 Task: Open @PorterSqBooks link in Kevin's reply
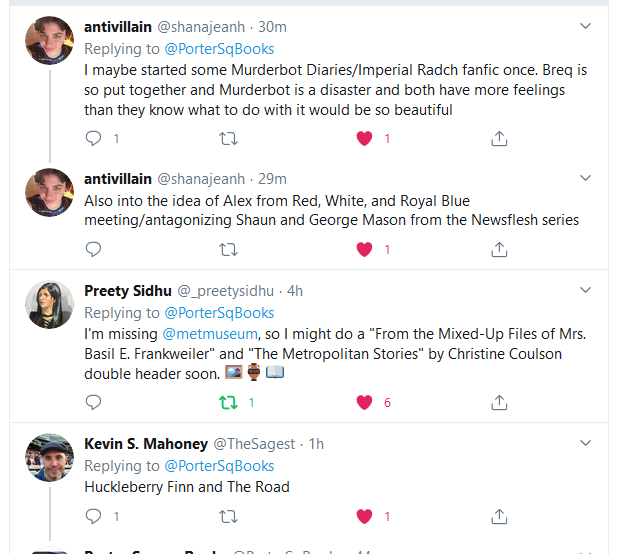[x=219, y=466]
